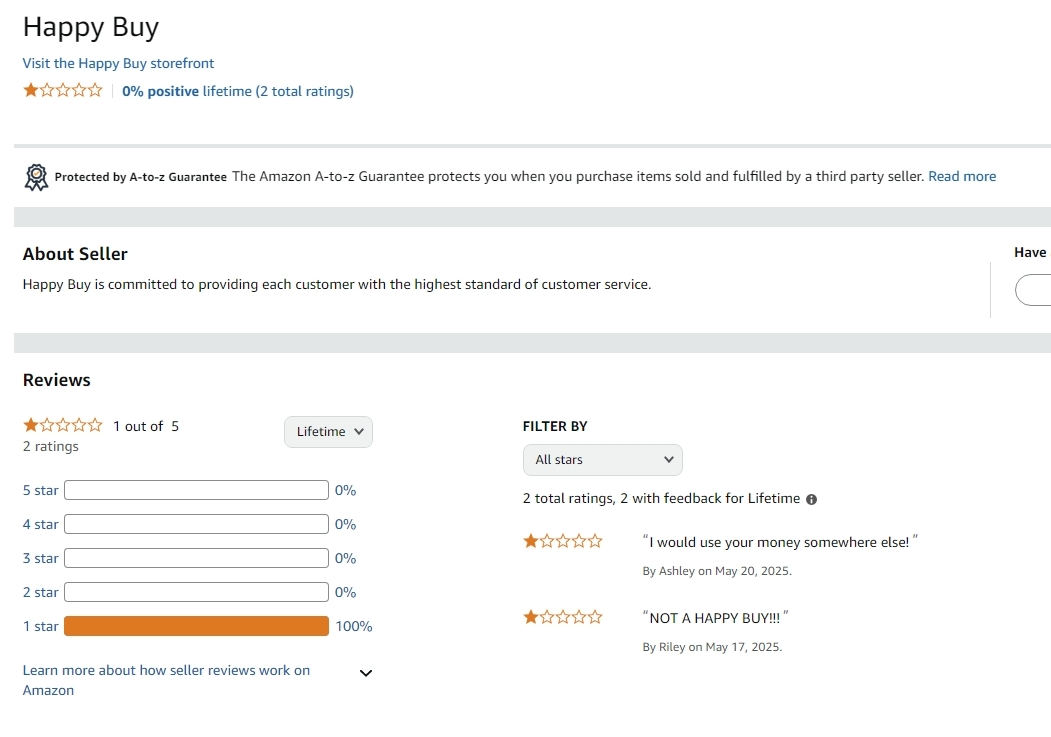Select the 3 star rating bar

[x=196, y=558]
